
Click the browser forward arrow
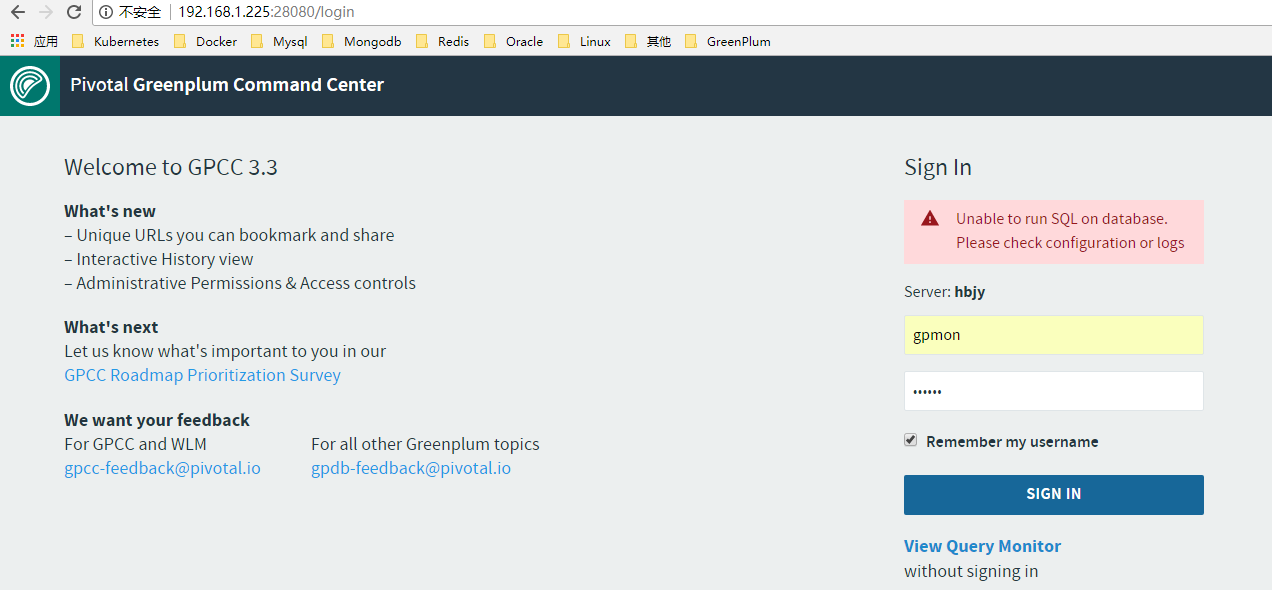(45, 12)
